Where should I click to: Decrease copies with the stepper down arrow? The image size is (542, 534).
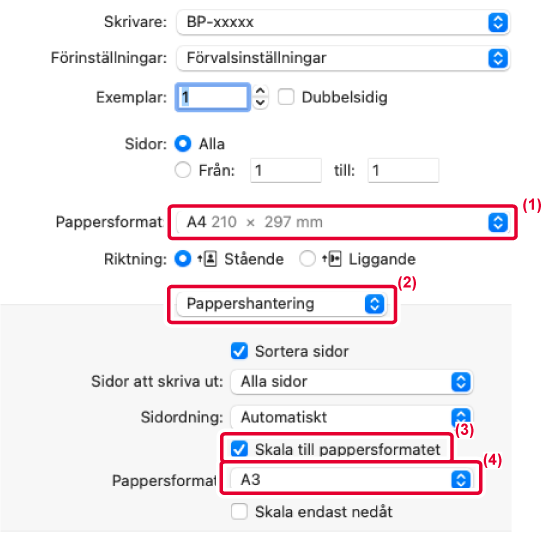tap(260, 103)
